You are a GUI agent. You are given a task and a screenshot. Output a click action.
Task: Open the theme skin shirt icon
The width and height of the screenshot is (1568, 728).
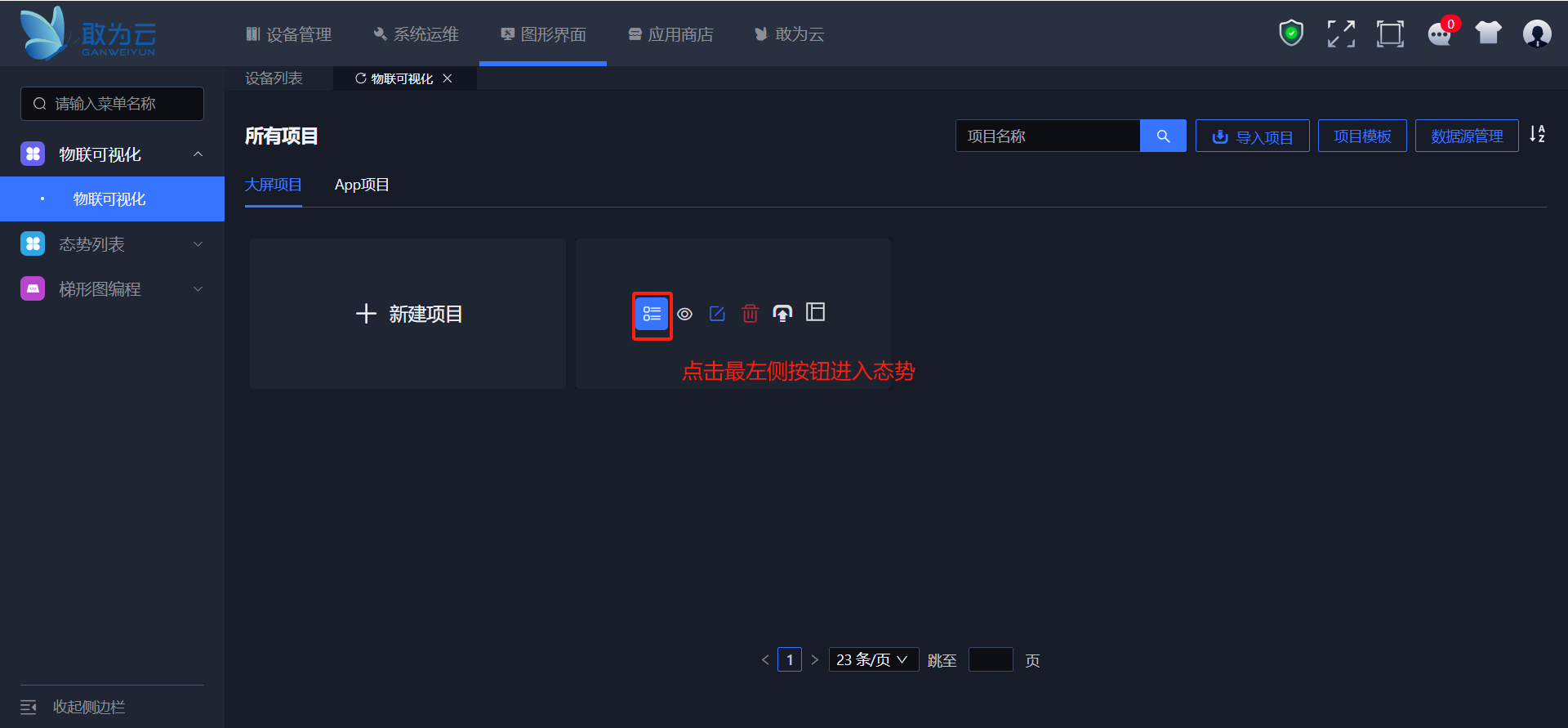point(1488,33)
